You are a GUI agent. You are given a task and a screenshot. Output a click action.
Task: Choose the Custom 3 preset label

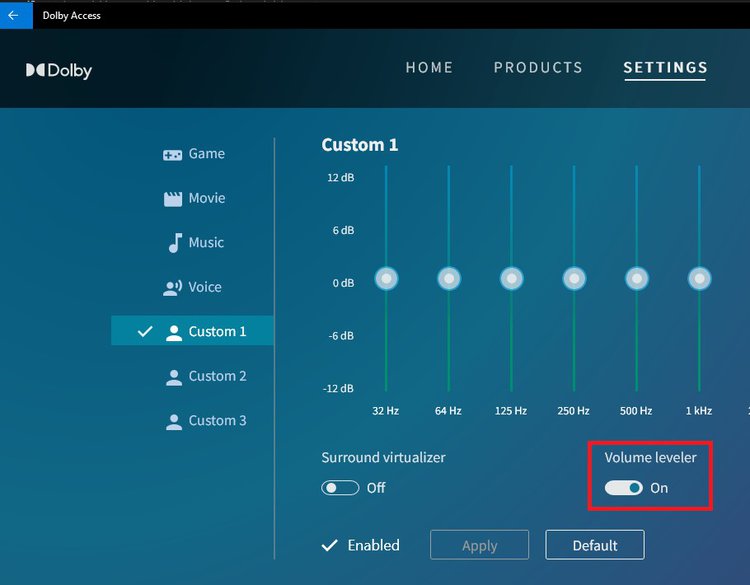click(217, 420)
